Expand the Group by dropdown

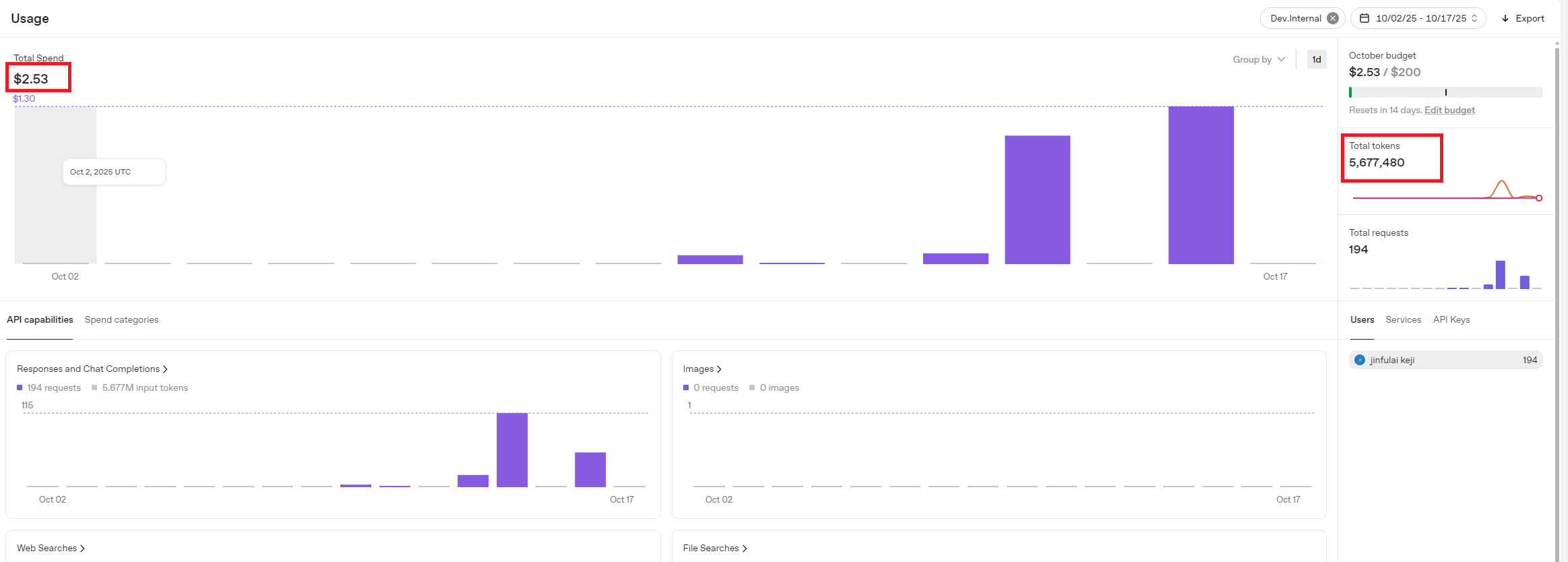click(x=1258, y=59)
